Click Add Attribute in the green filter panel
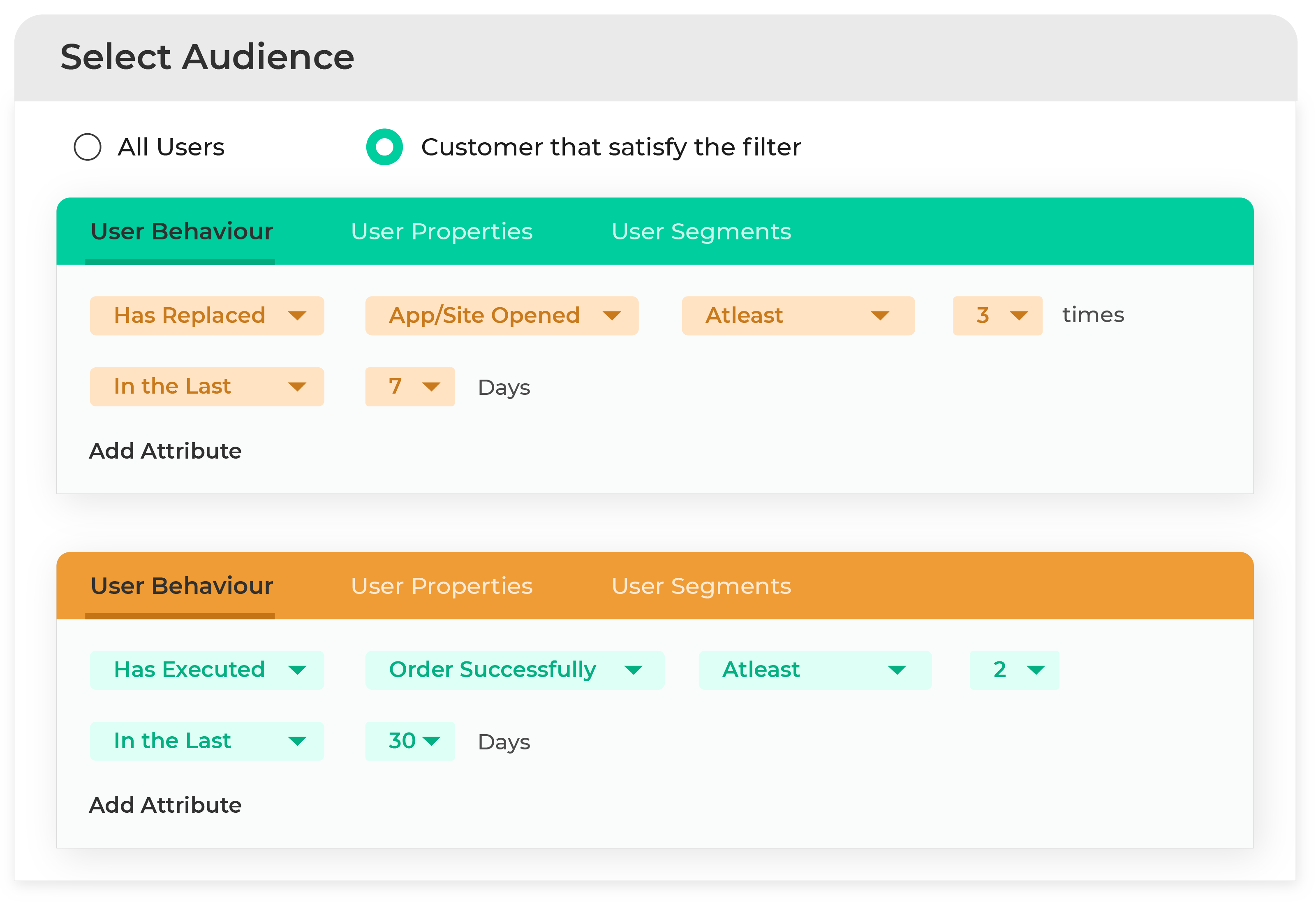Image resolution: width=1316 pixels, height=902 pixels. pos(165,451)
